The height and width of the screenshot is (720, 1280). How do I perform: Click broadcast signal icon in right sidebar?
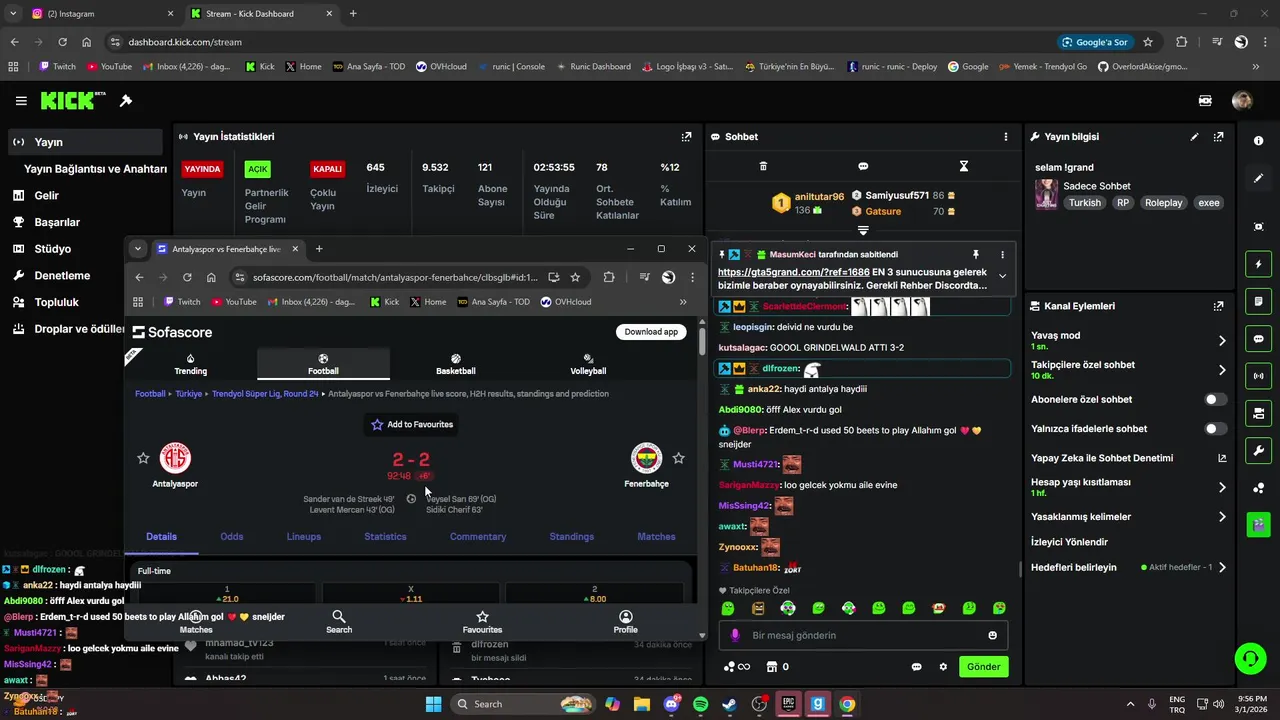click(x=1259, y=376)
